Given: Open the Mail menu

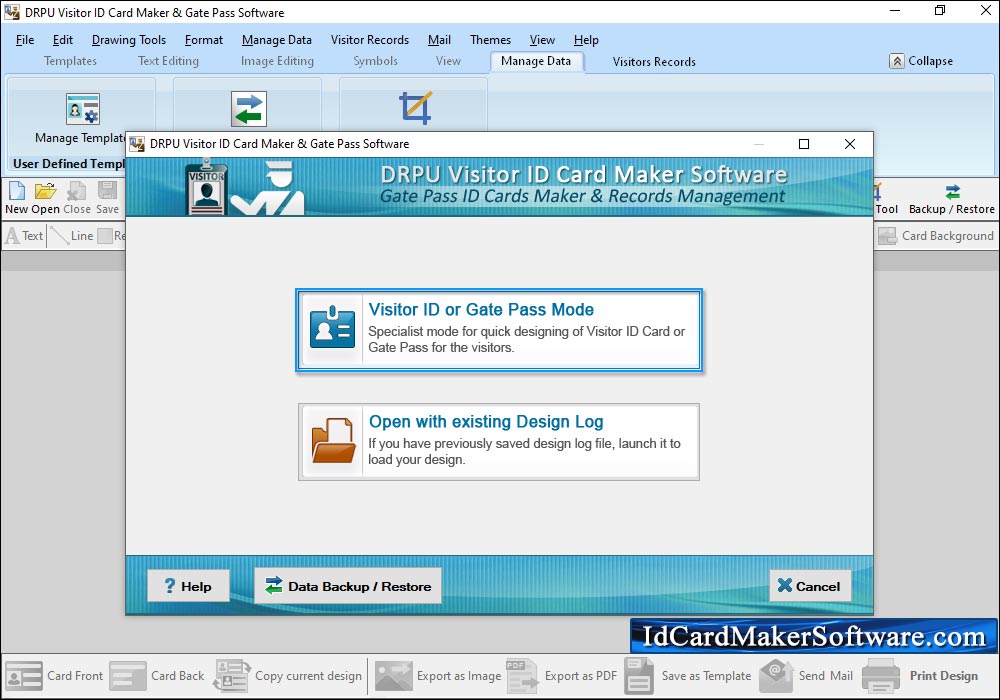Looking at the screenshot, I should [x=439, y=40].
